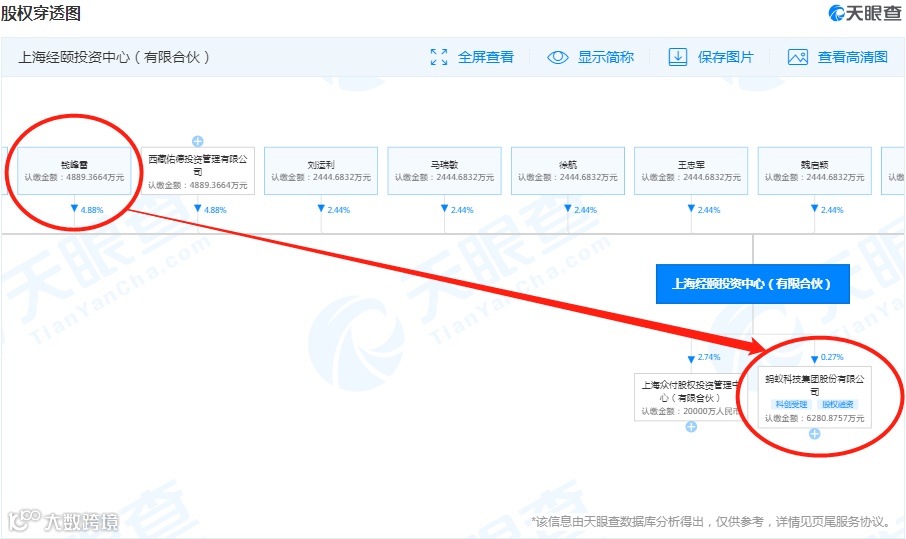
Task: Select the 徐航 shareholder node
Action: pos(568,170)
